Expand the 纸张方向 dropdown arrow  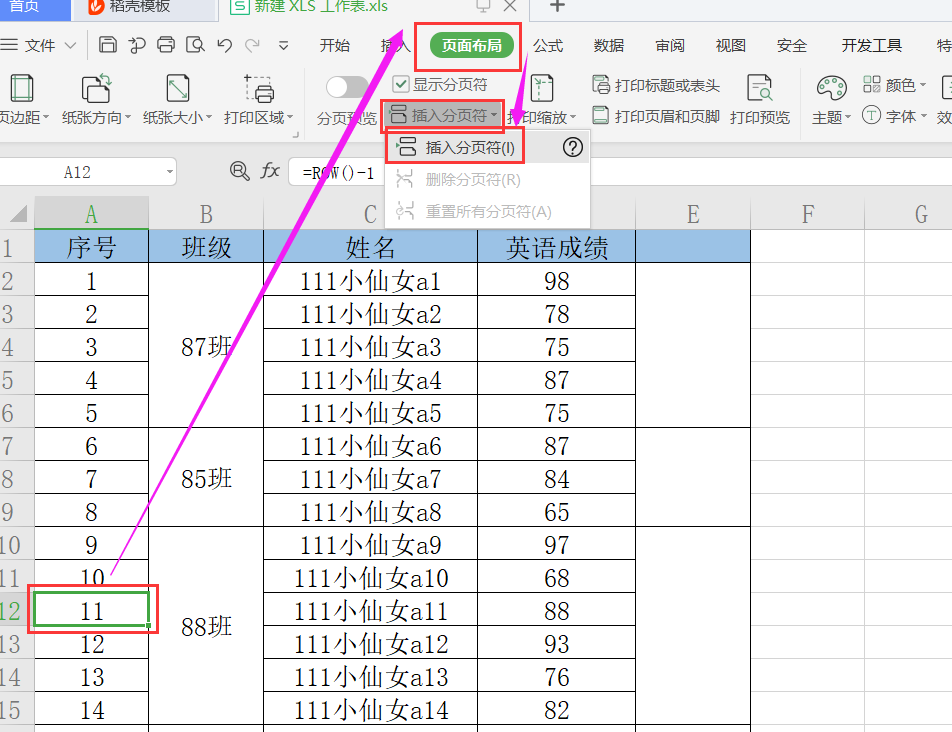(x=128, y=118)
